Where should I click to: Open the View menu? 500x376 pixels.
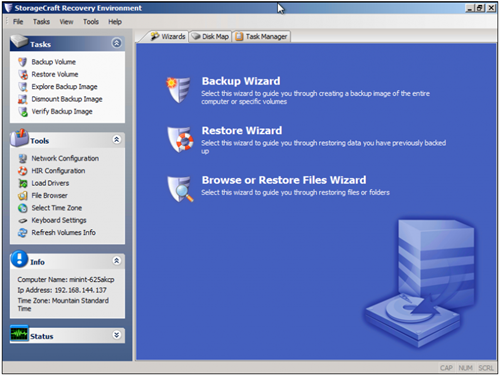click(66, 22)
